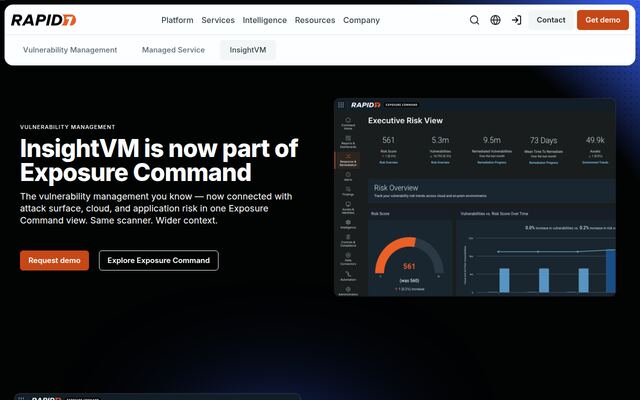
Task: Open the Platform menu
Action: pos(177,20)
